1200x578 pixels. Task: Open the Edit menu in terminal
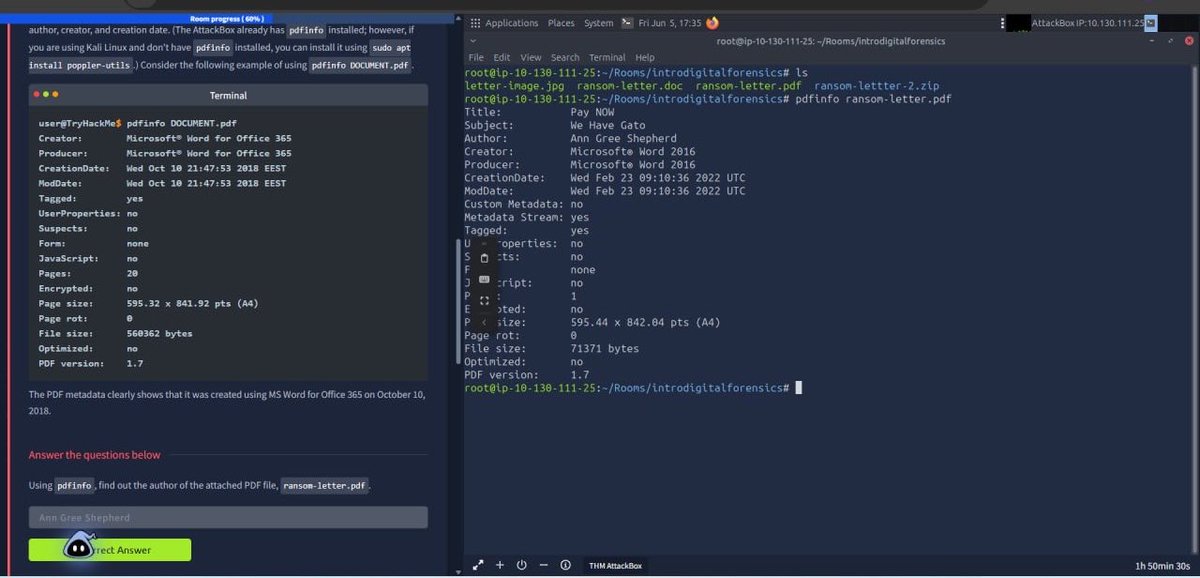tap(502, 58)
